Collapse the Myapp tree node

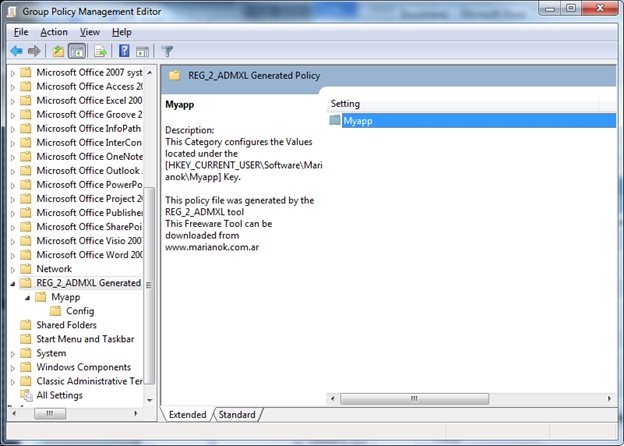(27, 298)
